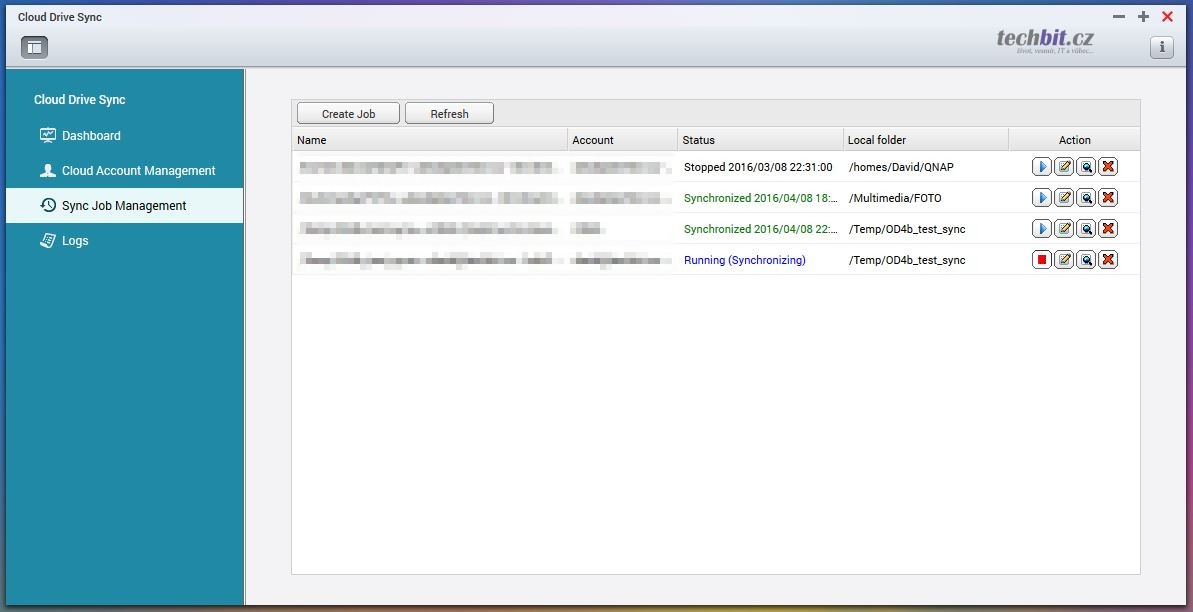Viewport: 1193px width, 612px height.
Task: Sort jobs by Name column header
Action: tap(312, 140)
